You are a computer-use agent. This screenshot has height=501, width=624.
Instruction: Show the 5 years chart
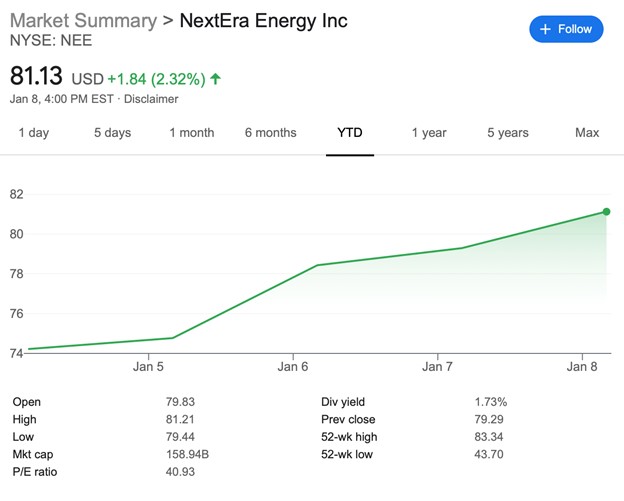click(x=508, y=133)
